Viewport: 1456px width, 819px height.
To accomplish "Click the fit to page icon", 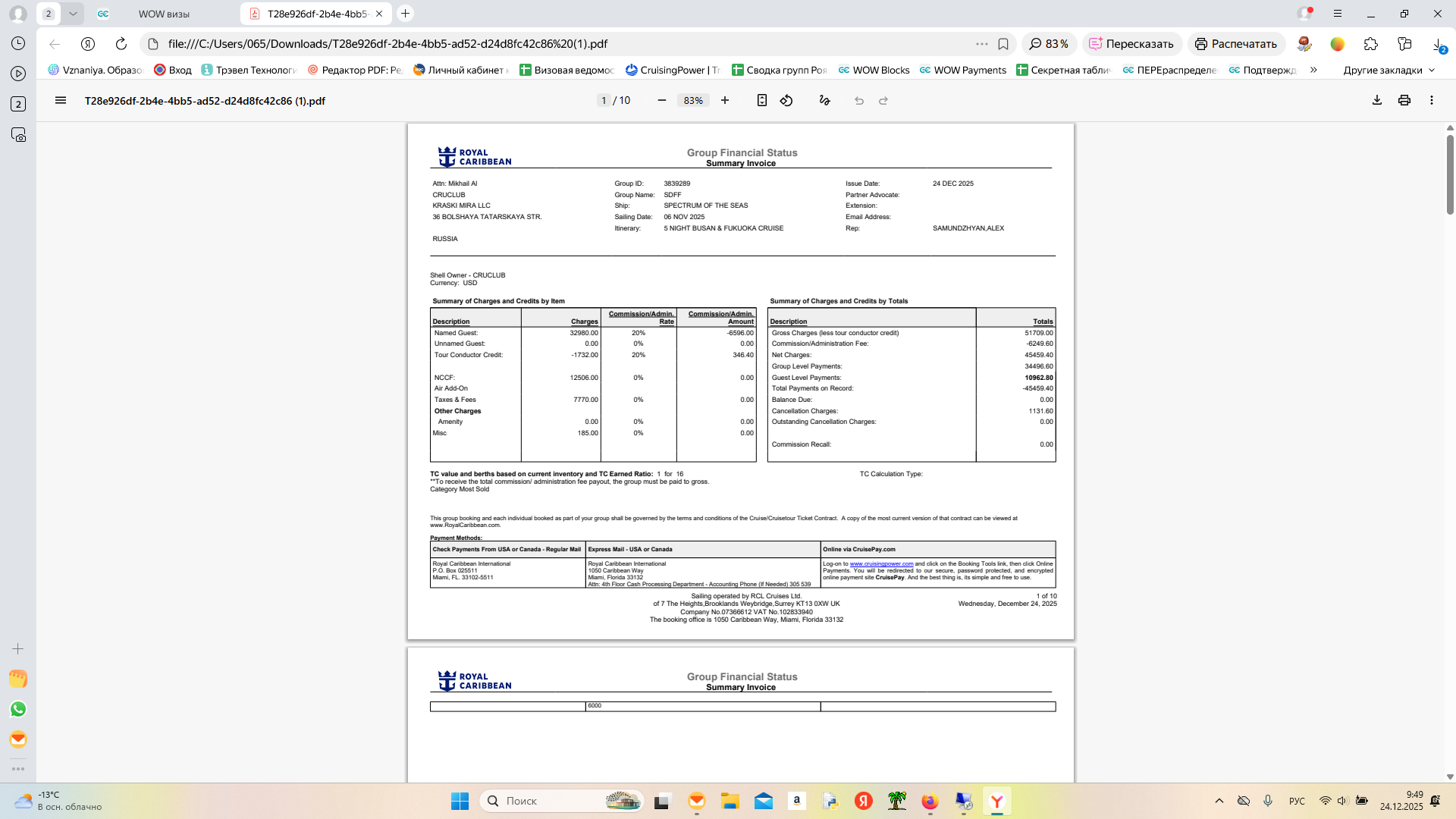I will [761, 100].
